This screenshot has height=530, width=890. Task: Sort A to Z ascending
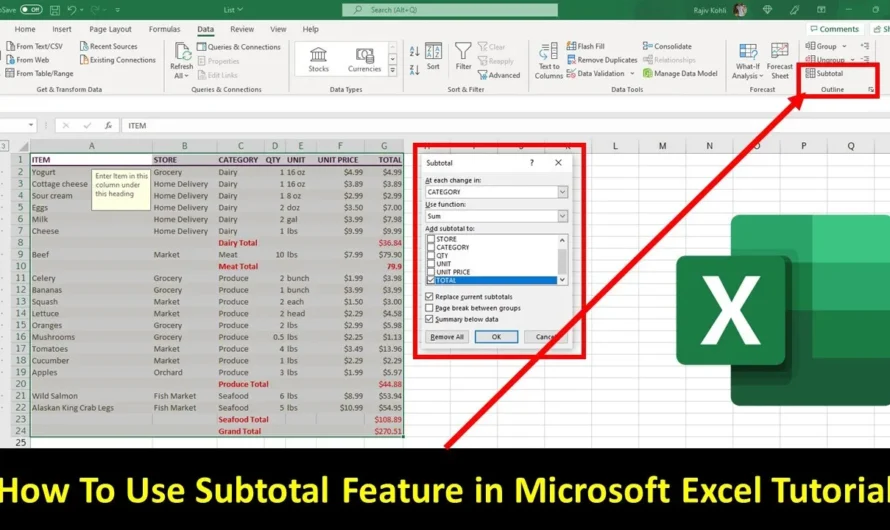(x=414, y=52)
